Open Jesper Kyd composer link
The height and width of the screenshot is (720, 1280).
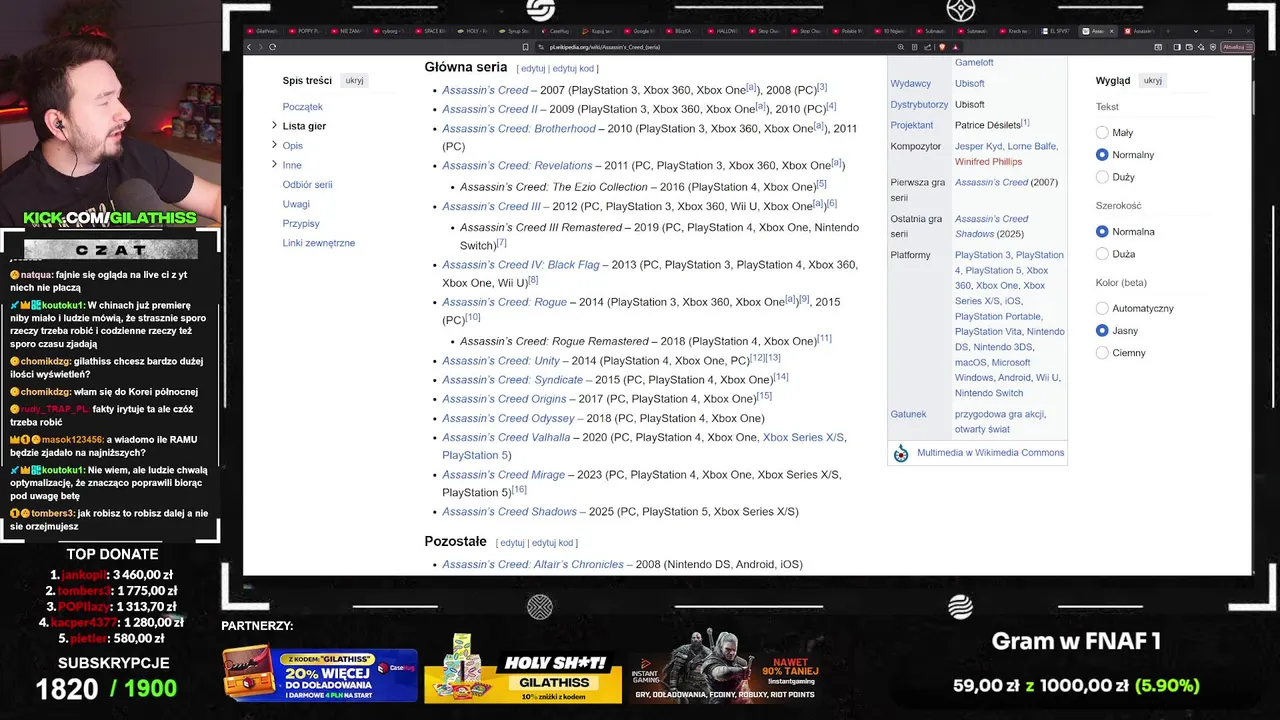coord(977,146)
